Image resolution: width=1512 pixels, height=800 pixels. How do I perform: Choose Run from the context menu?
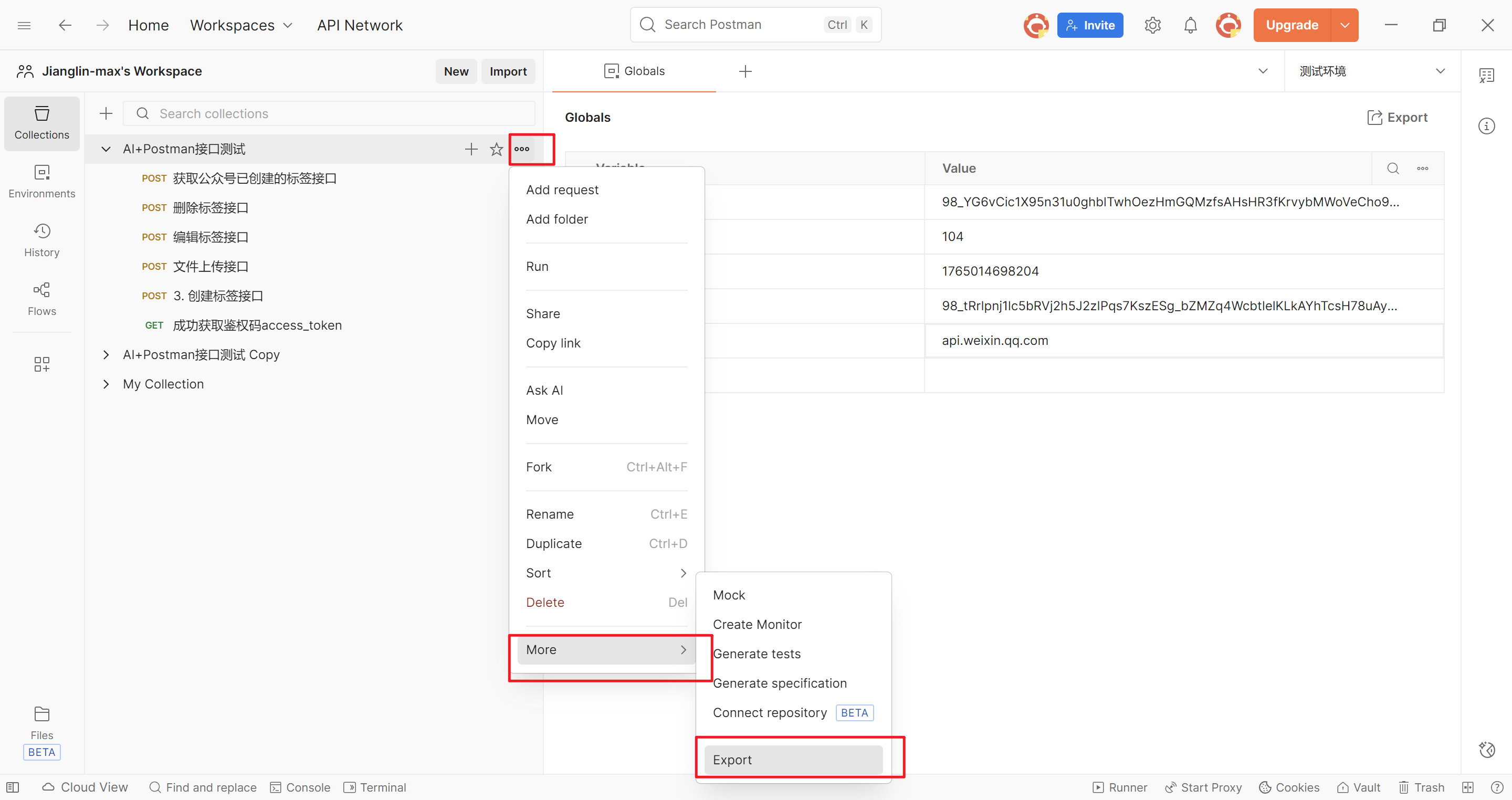606,267
